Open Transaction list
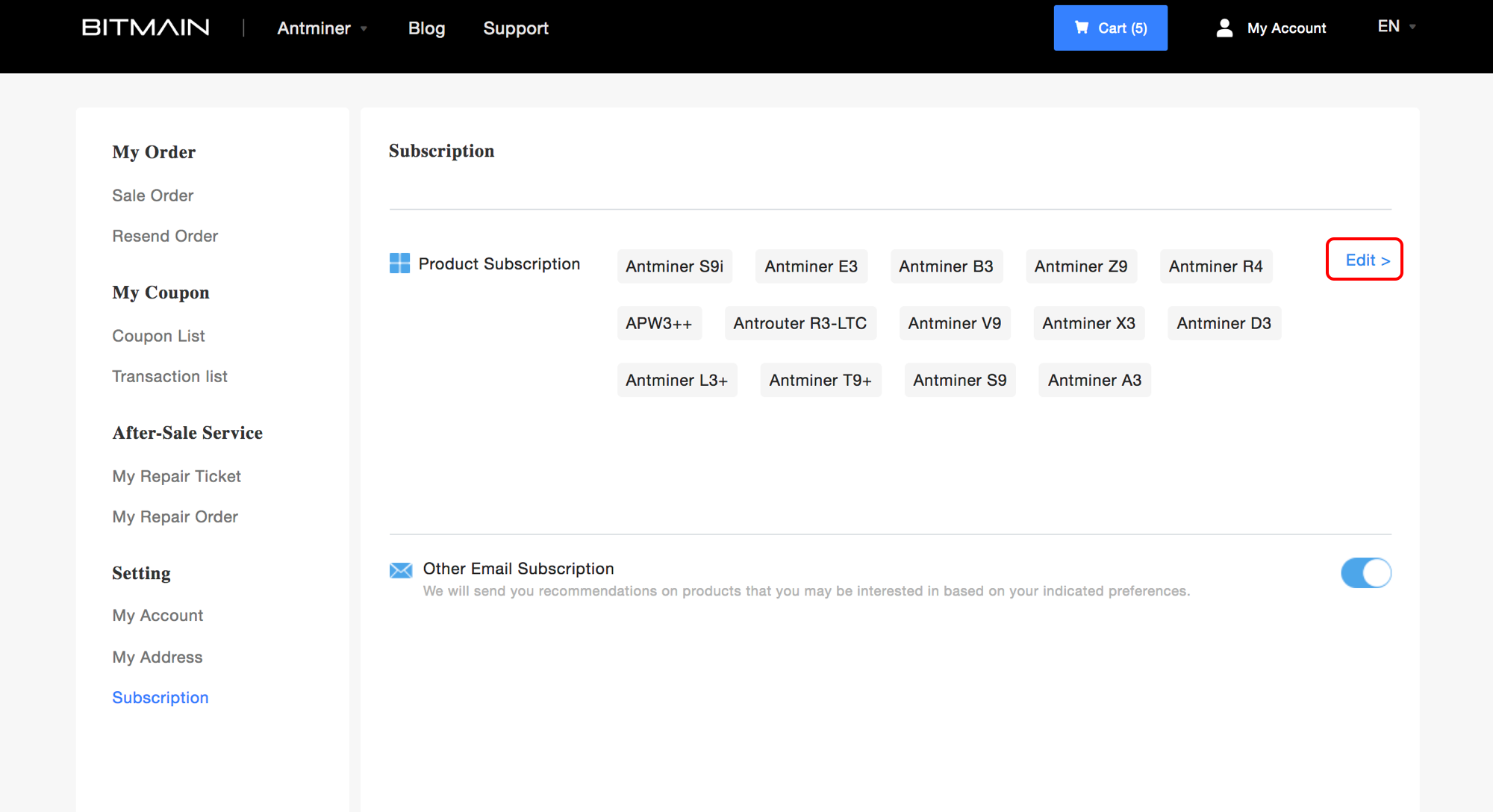The width and height of the screenshot is (1493, 812). tap(169, 376)
